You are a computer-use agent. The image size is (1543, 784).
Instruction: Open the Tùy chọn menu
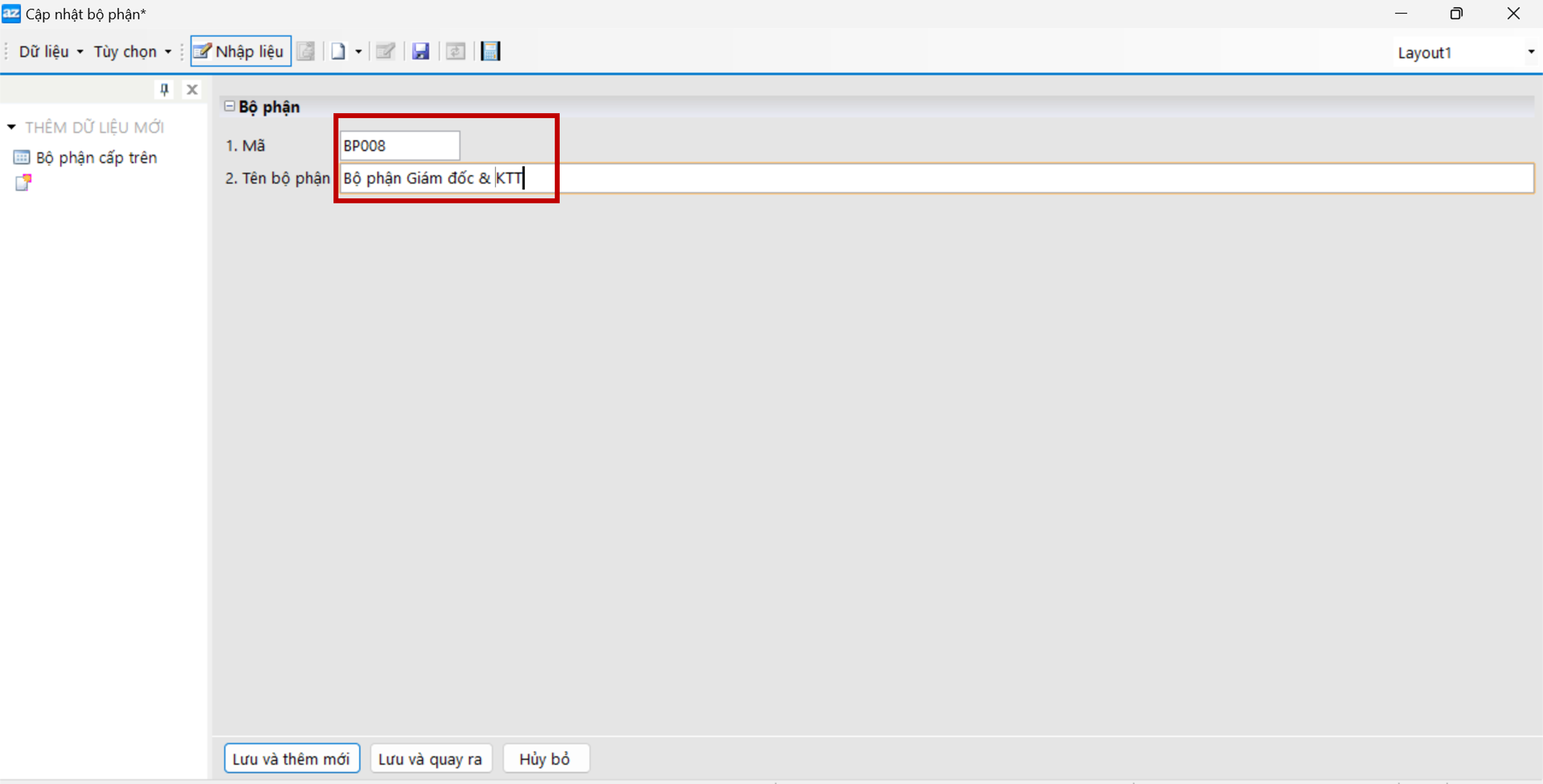[x=131, y=52]
